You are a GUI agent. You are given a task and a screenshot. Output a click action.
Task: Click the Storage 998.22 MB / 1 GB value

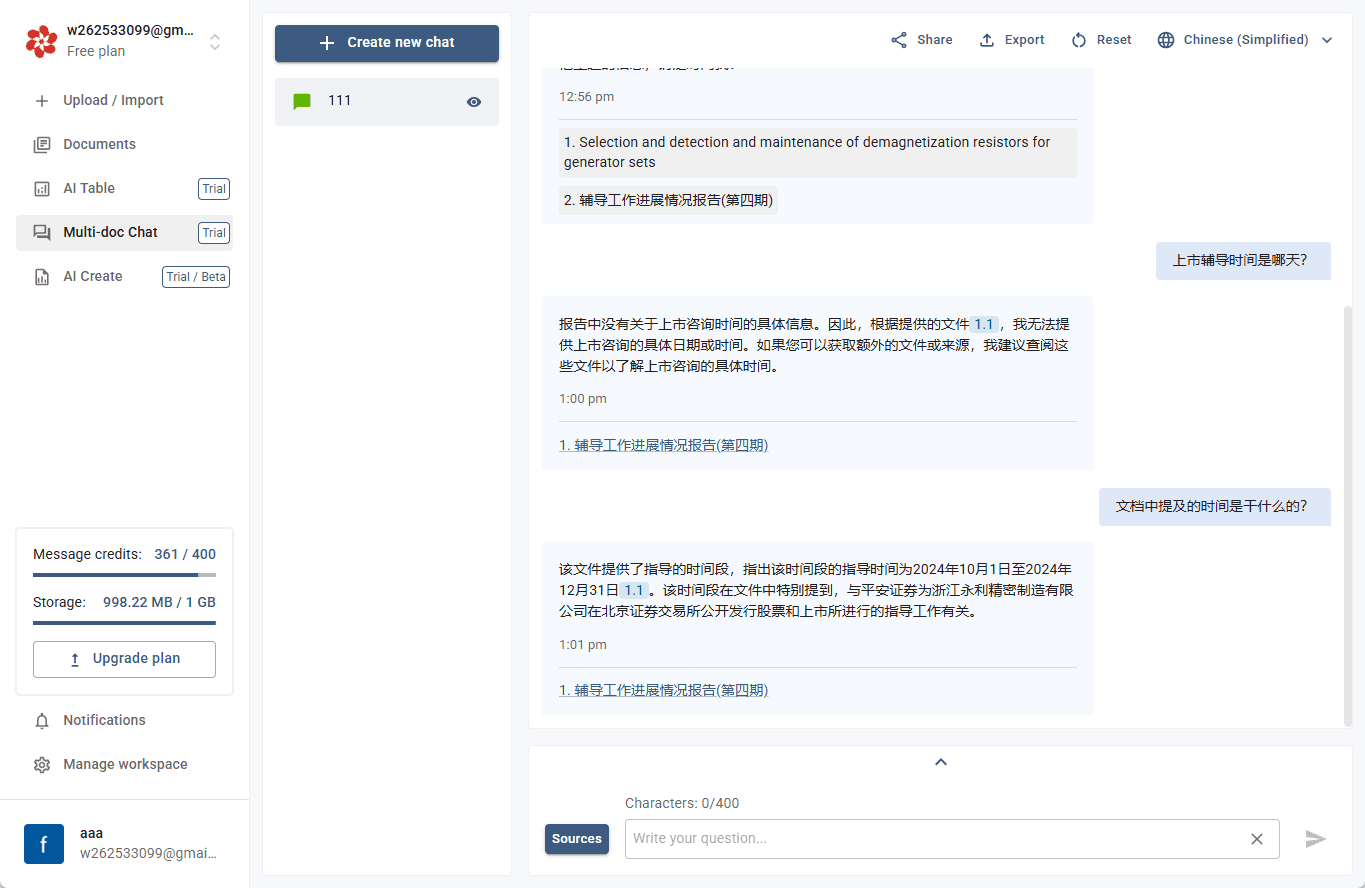(159, 602)
